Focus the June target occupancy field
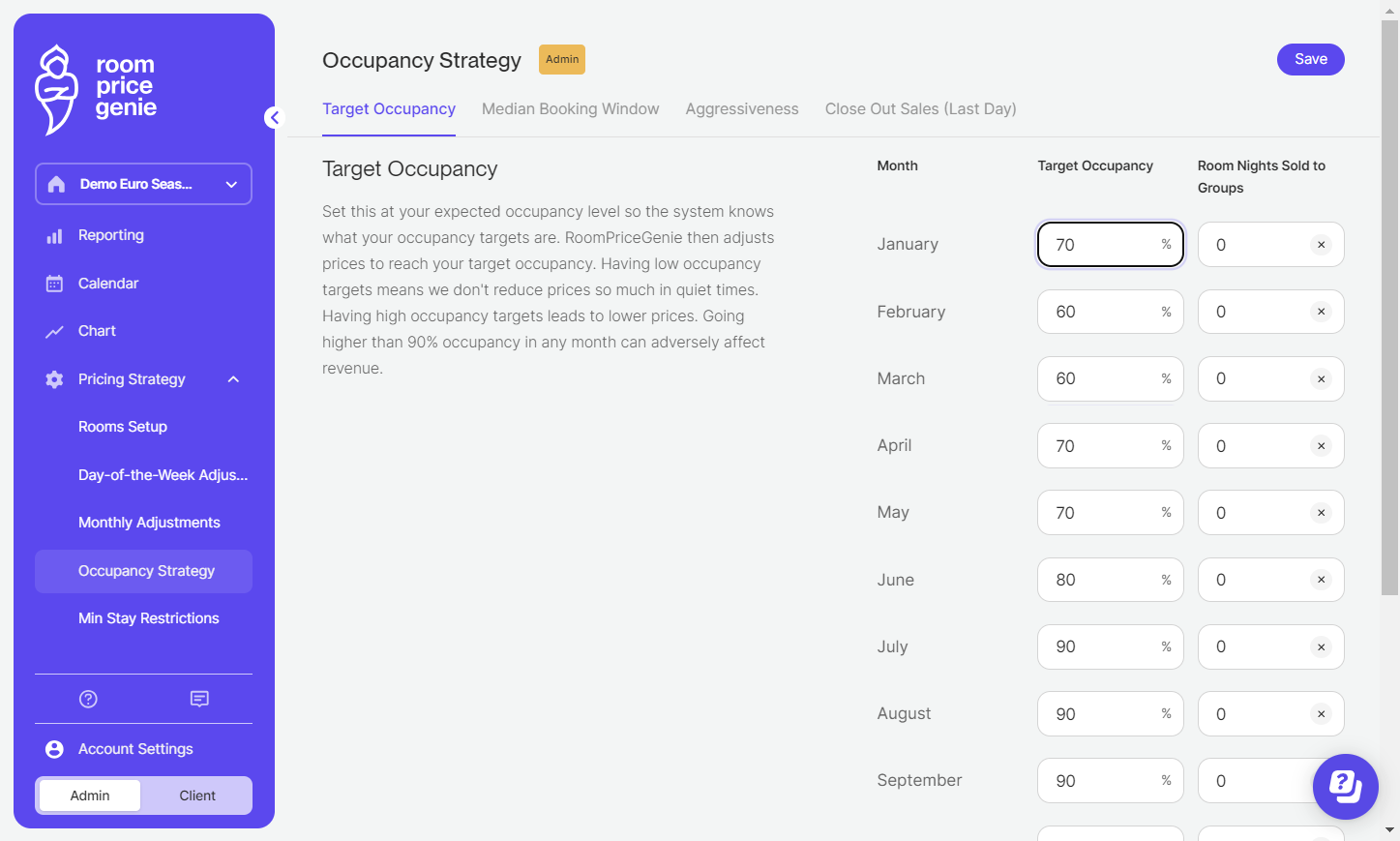Screen dimensions: 1400x841 pos(1110,580)
